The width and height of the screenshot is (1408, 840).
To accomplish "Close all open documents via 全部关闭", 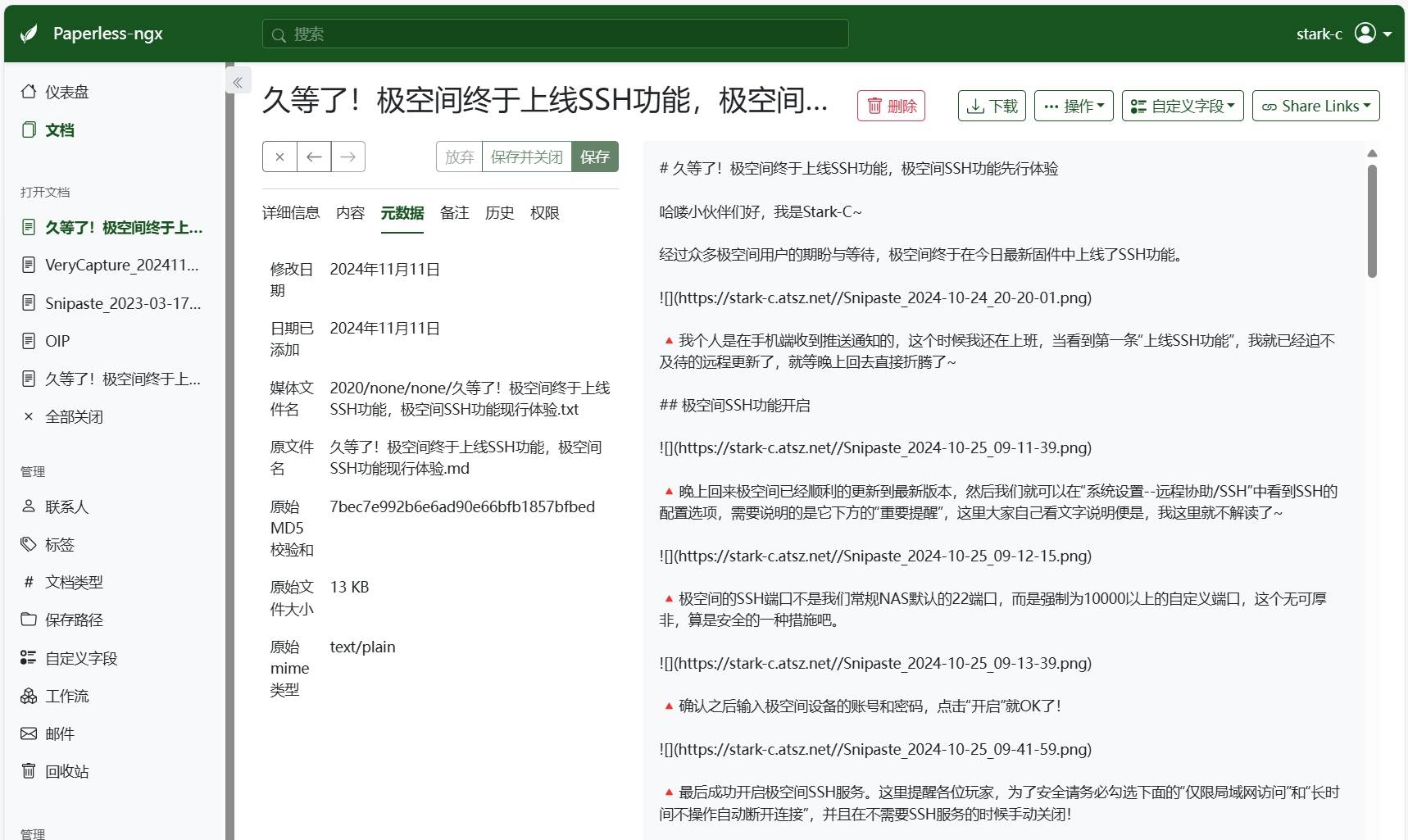I will [x=63, y=416].
